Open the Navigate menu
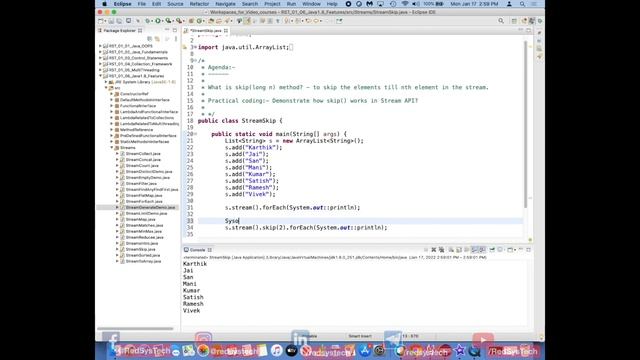Image resolution: width=640 pixels, height=360 pixels. coord(225,4)
